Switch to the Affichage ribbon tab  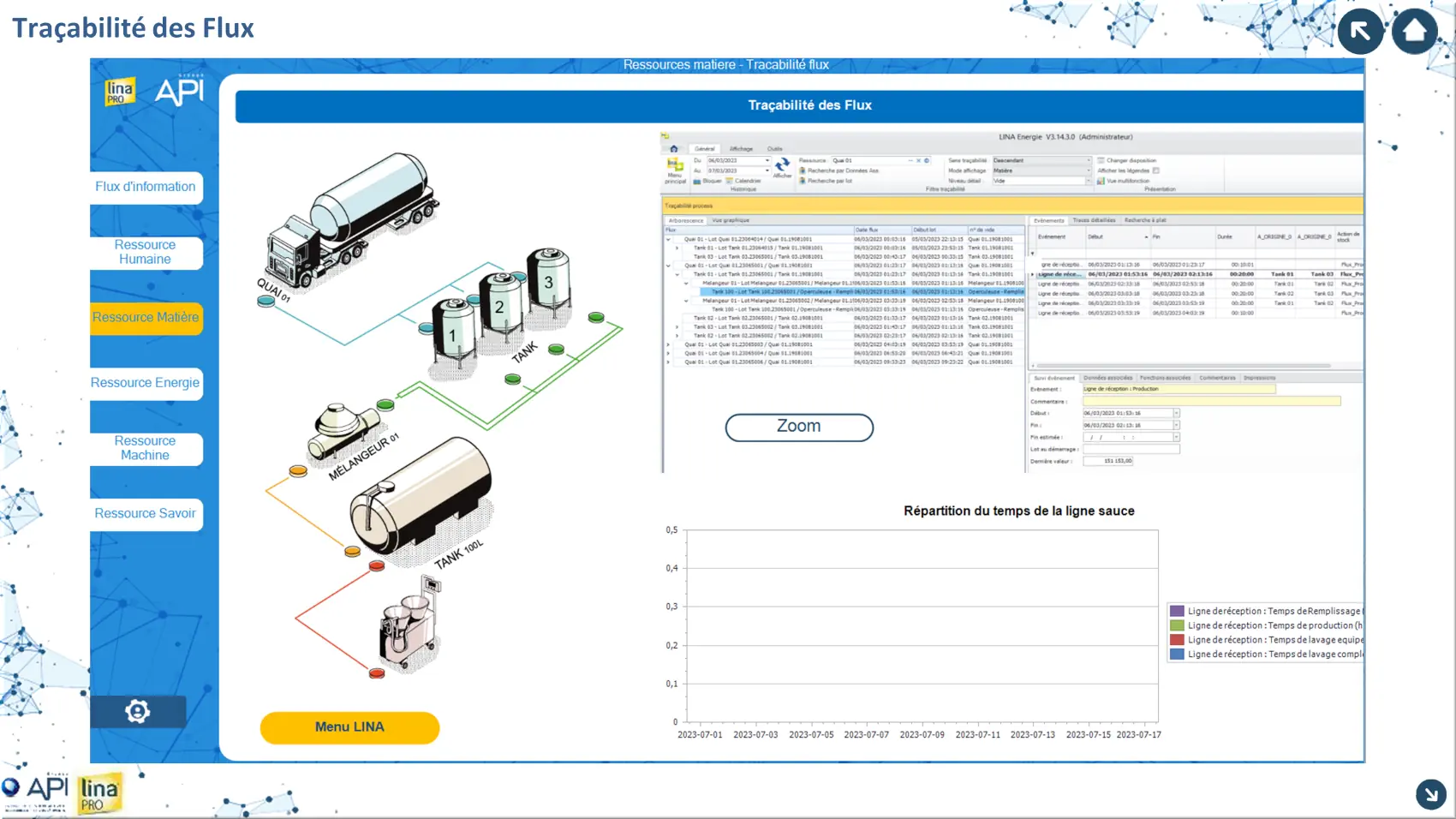pyautogui.click(x=741, y=149)
